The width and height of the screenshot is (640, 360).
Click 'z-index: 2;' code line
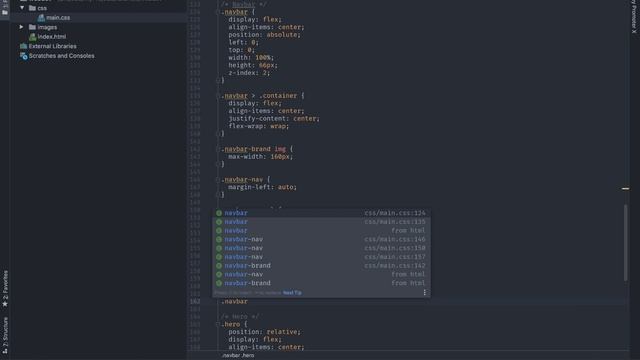point(249,73)
